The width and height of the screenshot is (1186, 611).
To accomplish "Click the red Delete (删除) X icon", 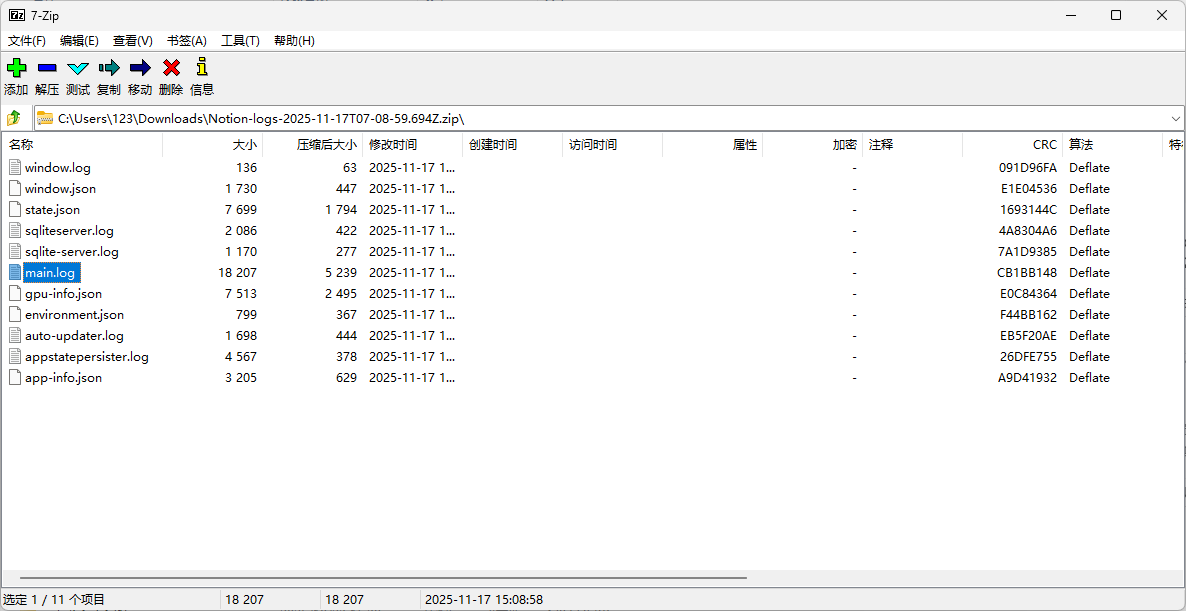I will tap(172, 68).
